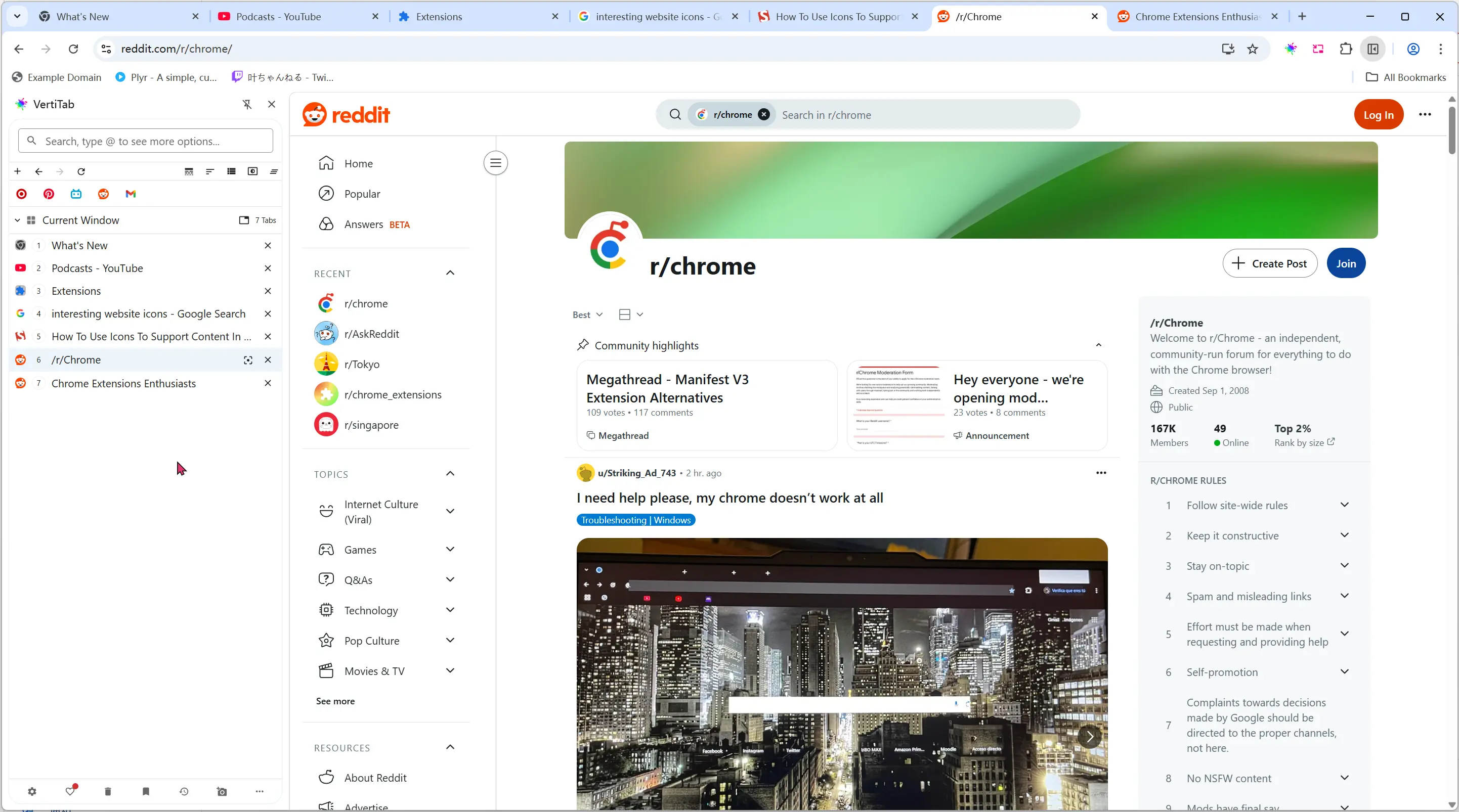Expand the Technology topic
The image size is (1459, 812).
pos(450,610)
